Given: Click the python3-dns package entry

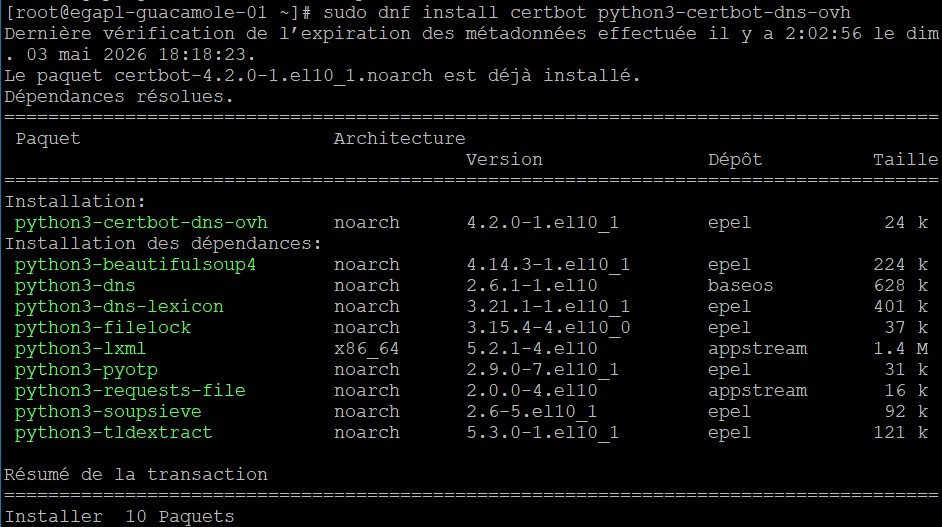Looking at the screenshot, I should pyautogui.click(x=75, y=286).
